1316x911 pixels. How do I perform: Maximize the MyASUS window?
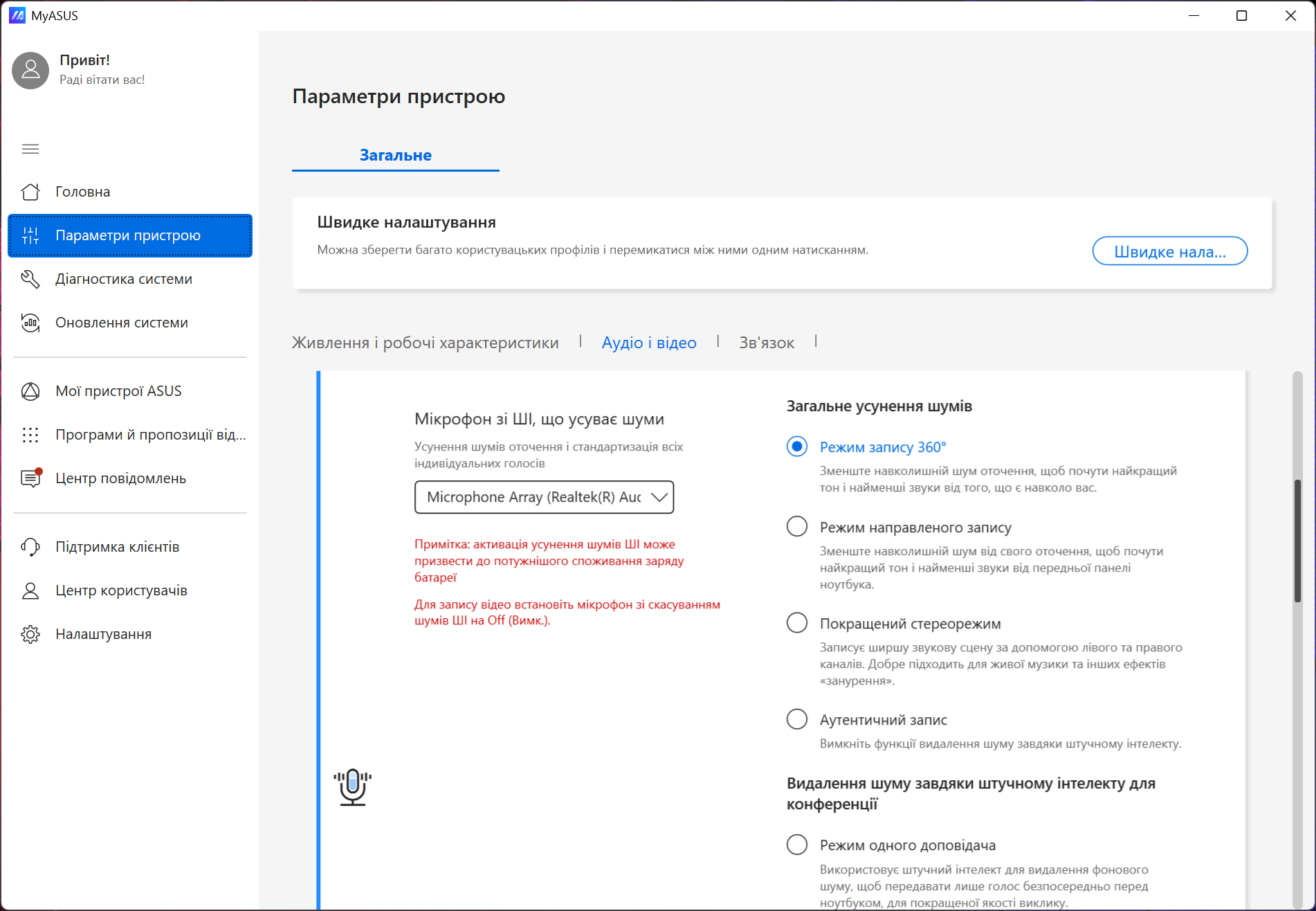1241,15
